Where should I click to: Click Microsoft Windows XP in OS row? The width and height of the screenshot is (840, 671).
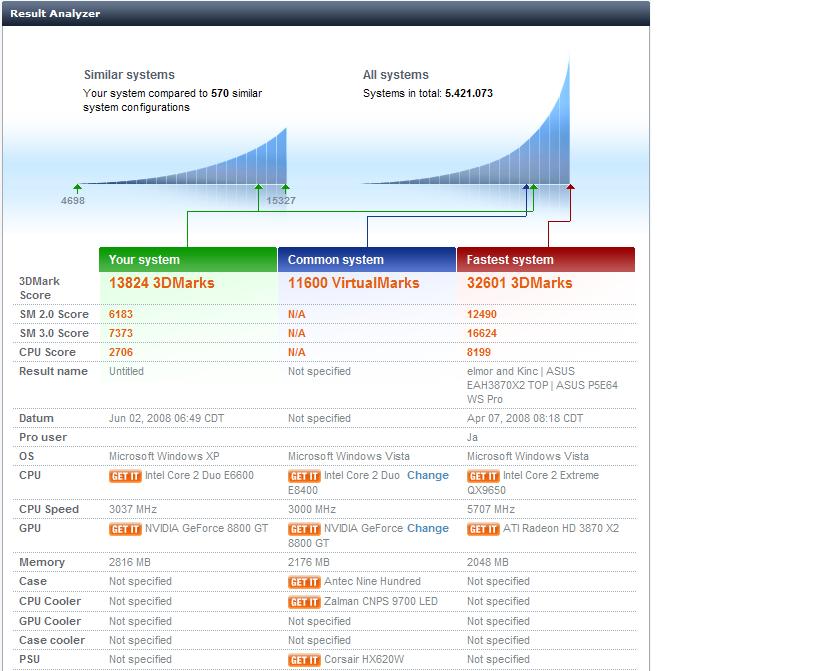(x=164, y=456)
